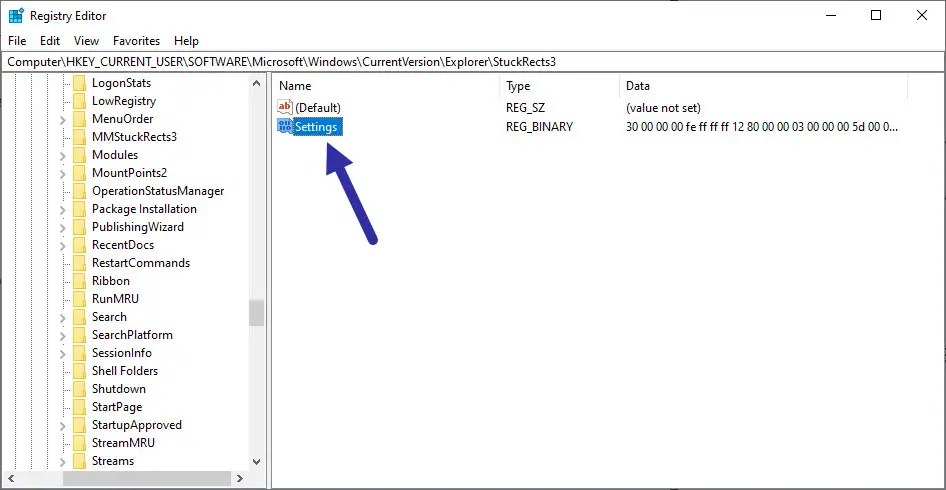The height and width of the screenshot is (490, 946).
Task: Click the horizontal scroll left arrow
Action: tap(13, 479)
